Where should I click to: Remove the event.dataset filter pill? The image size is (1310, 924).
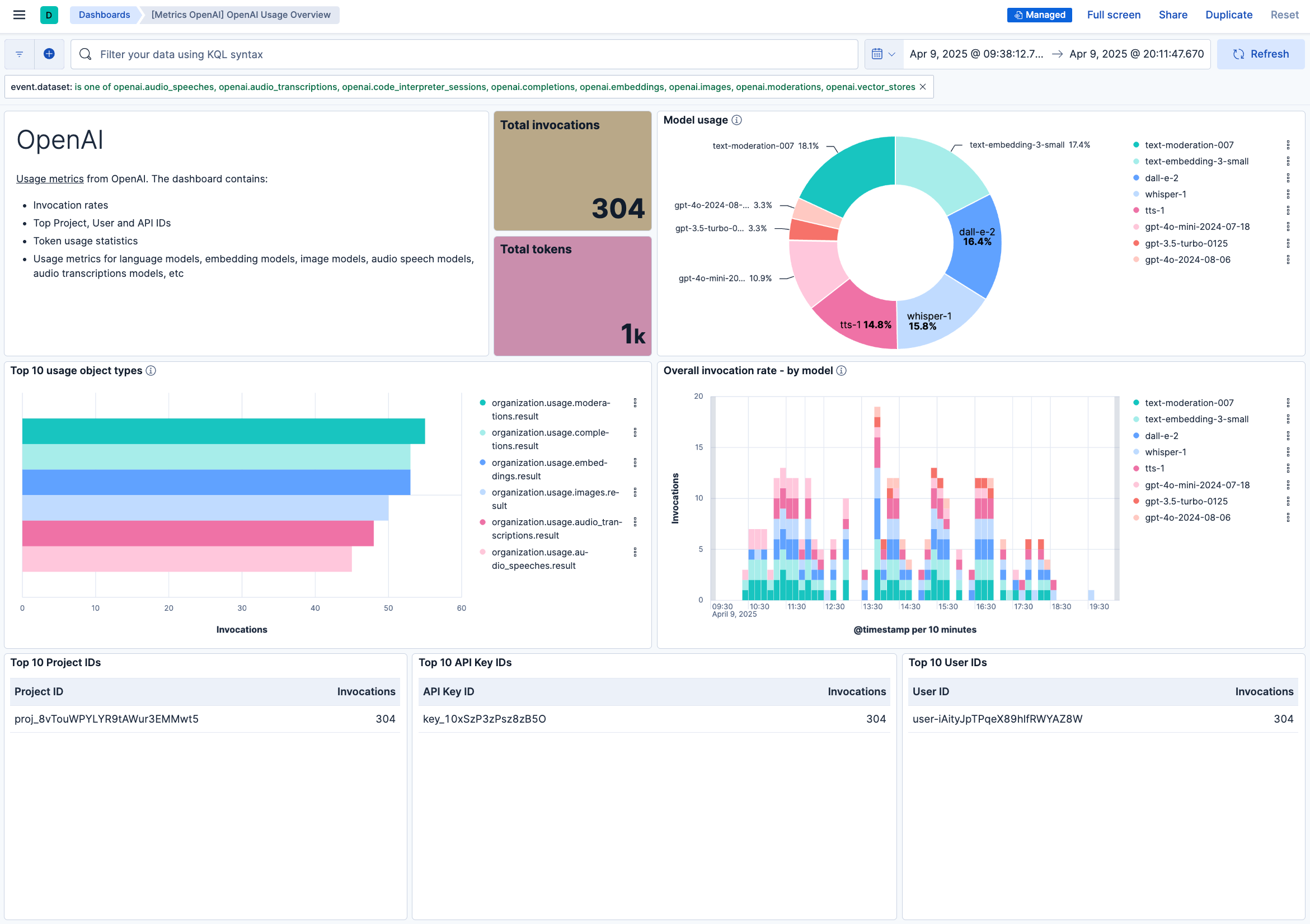pos(923,87)
